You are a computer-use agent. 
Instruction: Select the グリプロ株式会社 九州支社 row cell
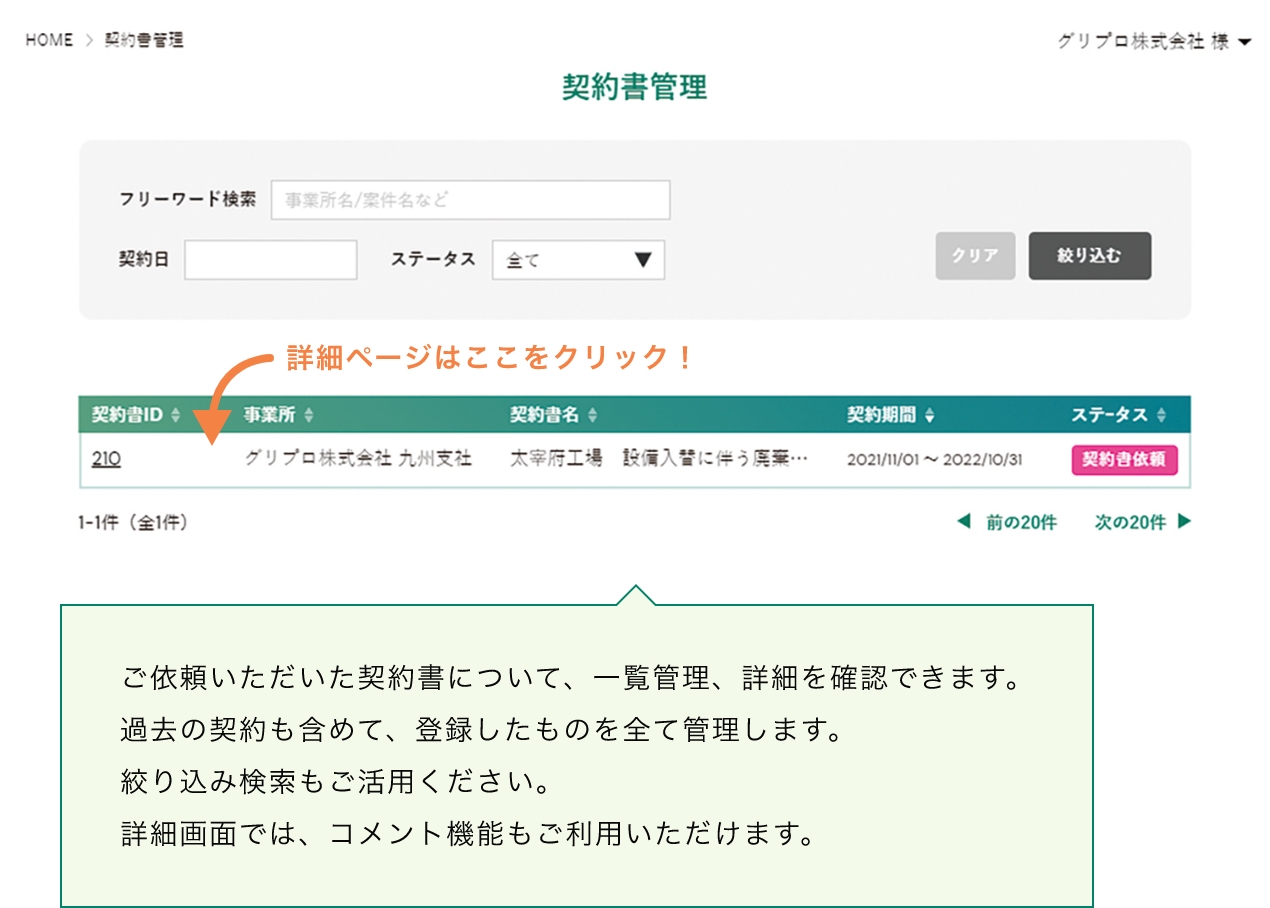(358, 459)
